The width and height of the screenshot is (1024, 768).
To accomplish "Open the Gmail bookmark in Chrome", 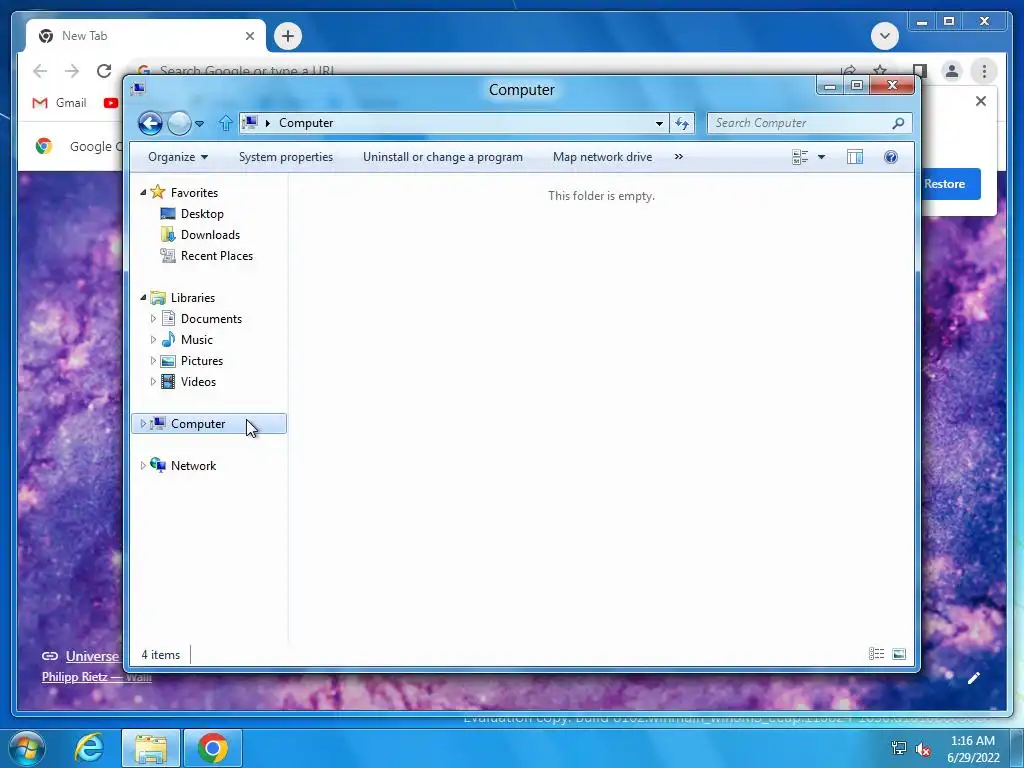I will coord(59,103).
